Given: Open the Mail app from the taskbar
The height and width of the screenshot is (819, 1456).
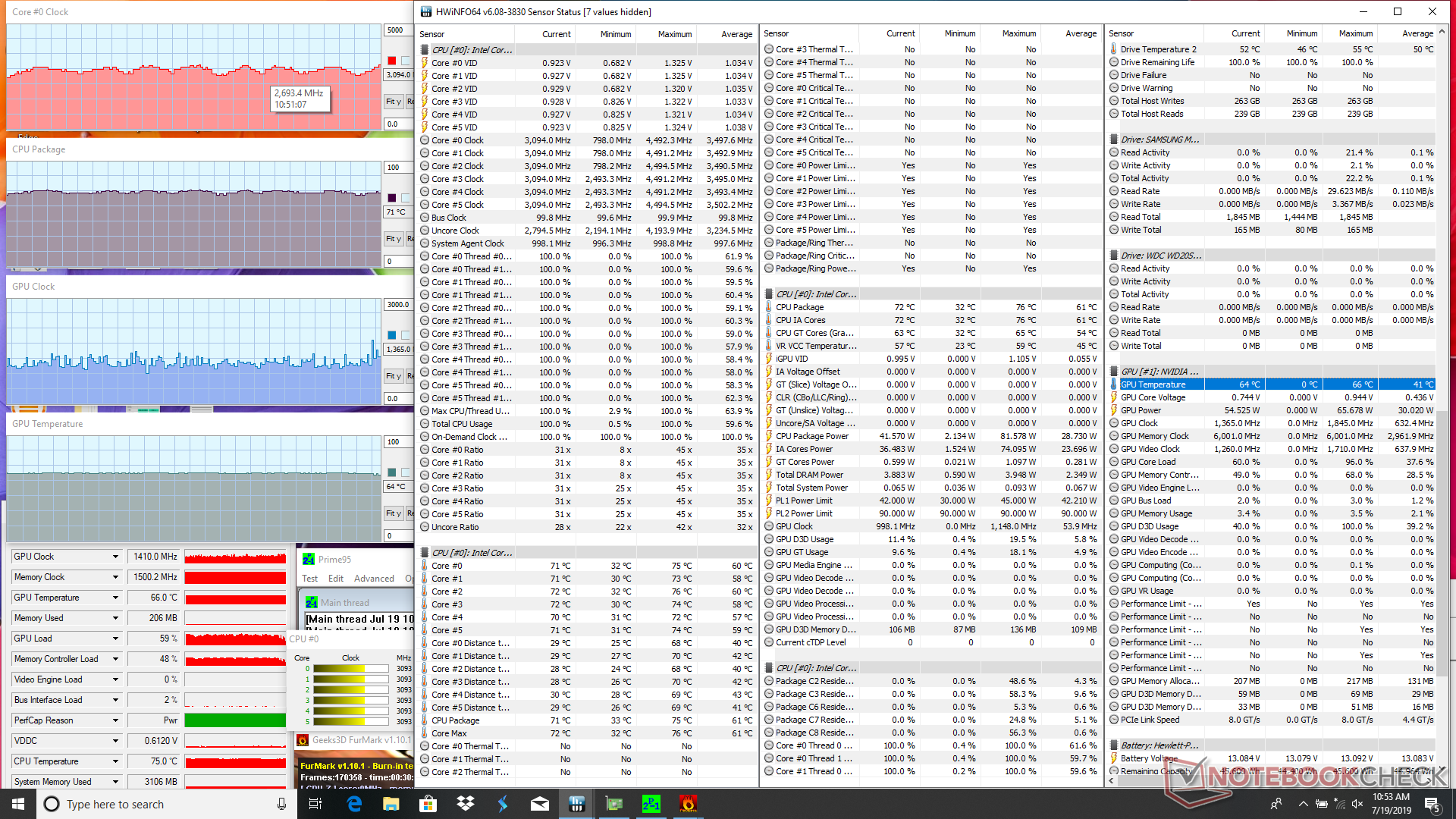Looking at the screenshot, I should pyautogui.click(x=540, y=804).
